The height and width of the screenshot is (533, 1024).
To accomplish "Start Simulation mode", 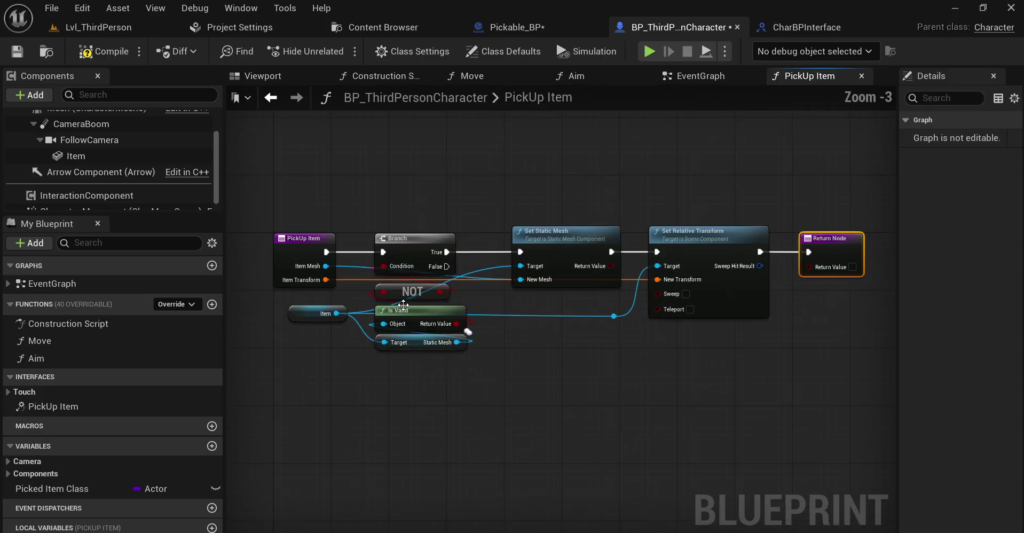I will point(586,51).
